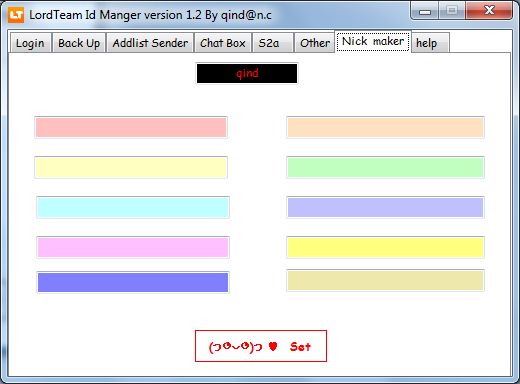Pick the light magenta color bar
Viewport: 520px width, 384px height.
pos(133,247)
